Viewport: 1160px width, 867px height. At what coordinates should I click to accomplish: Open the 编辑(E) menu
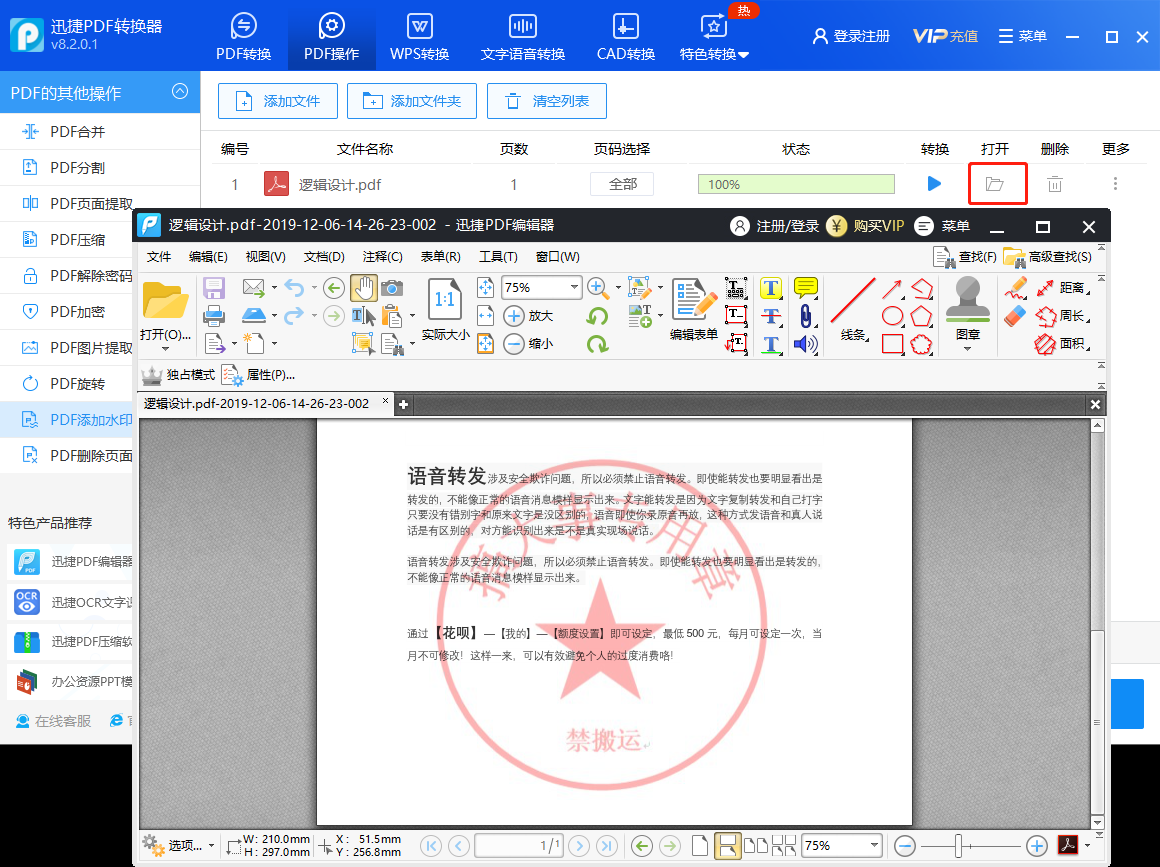coord(208,257)
